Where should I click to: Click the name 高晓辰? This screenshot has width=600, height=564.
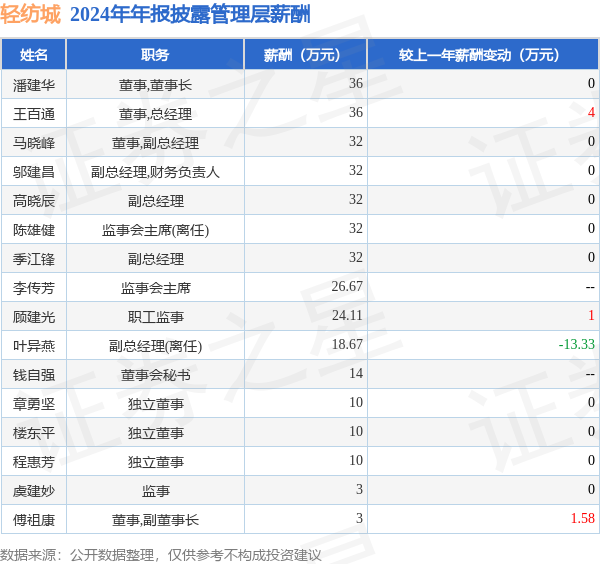(34, 201)
